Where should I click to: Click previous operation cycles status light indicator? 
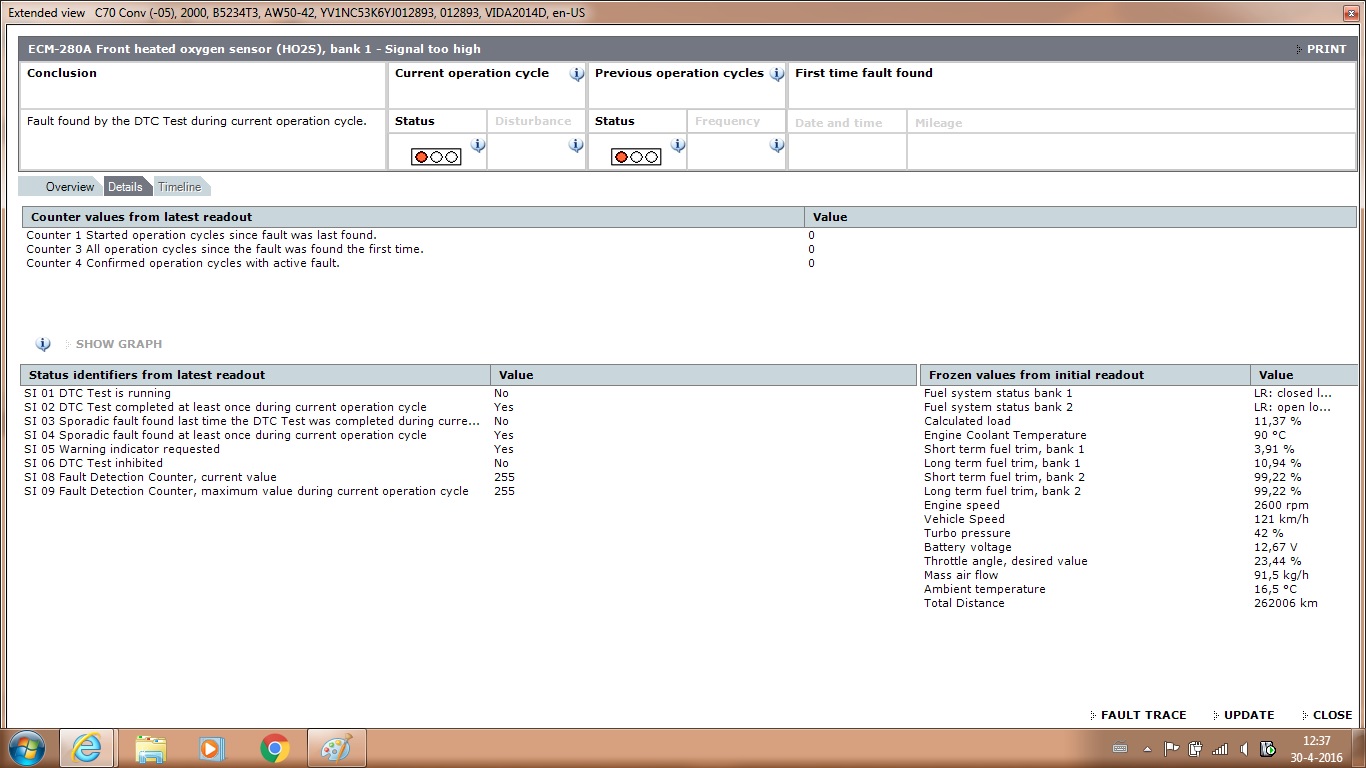click(636, 157)
